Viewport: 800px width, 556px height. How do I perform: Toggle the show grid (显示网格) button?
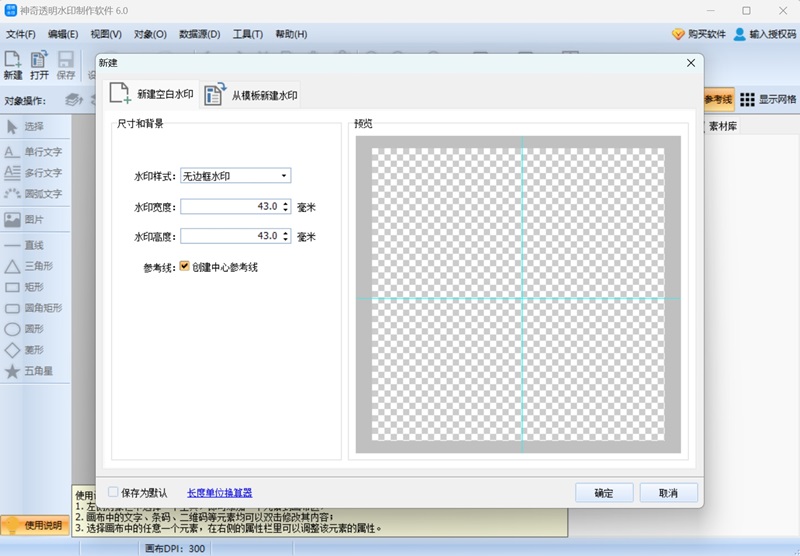tap(769, 99)
